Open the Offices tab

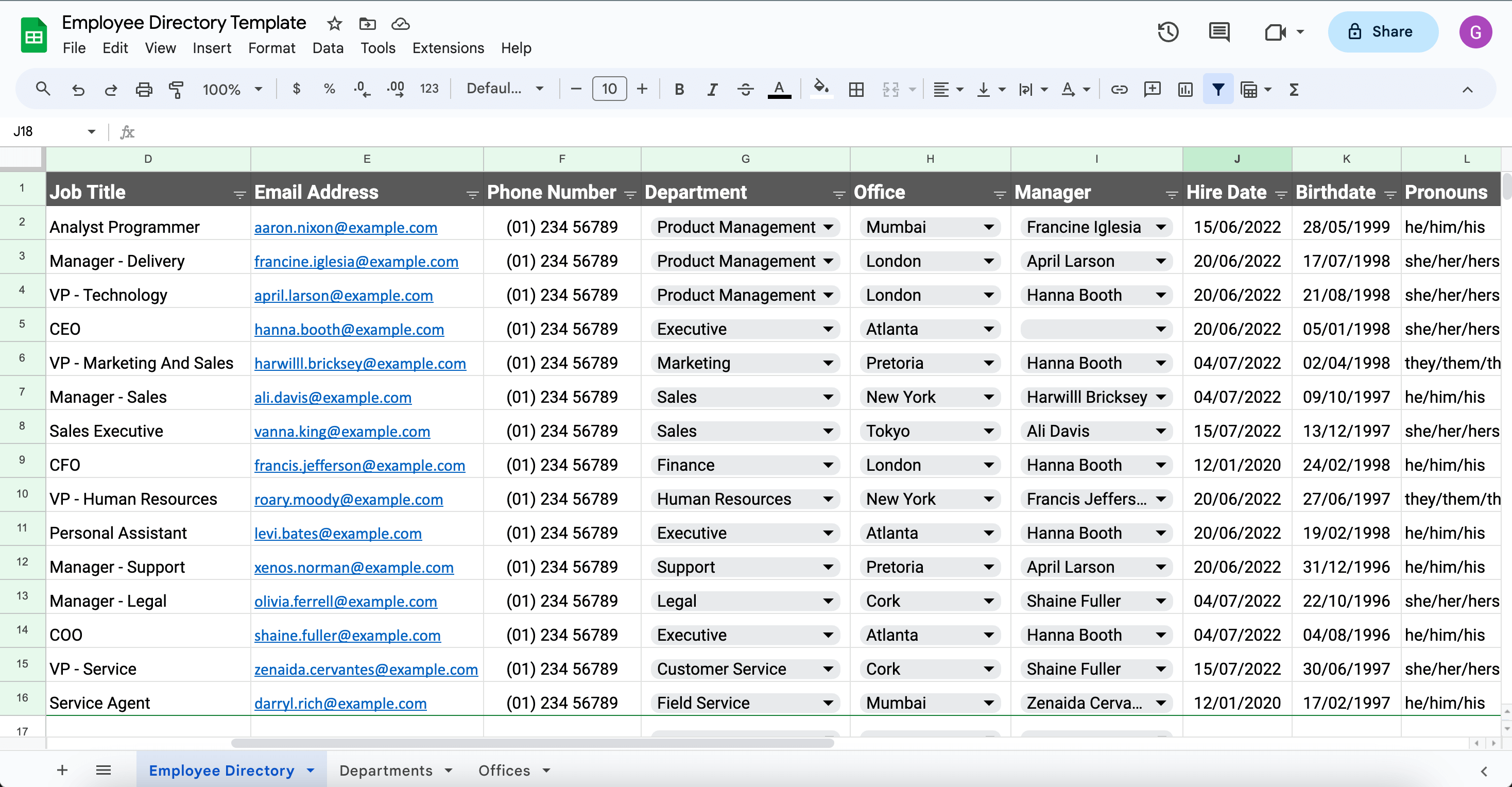[x=503, y=770]
